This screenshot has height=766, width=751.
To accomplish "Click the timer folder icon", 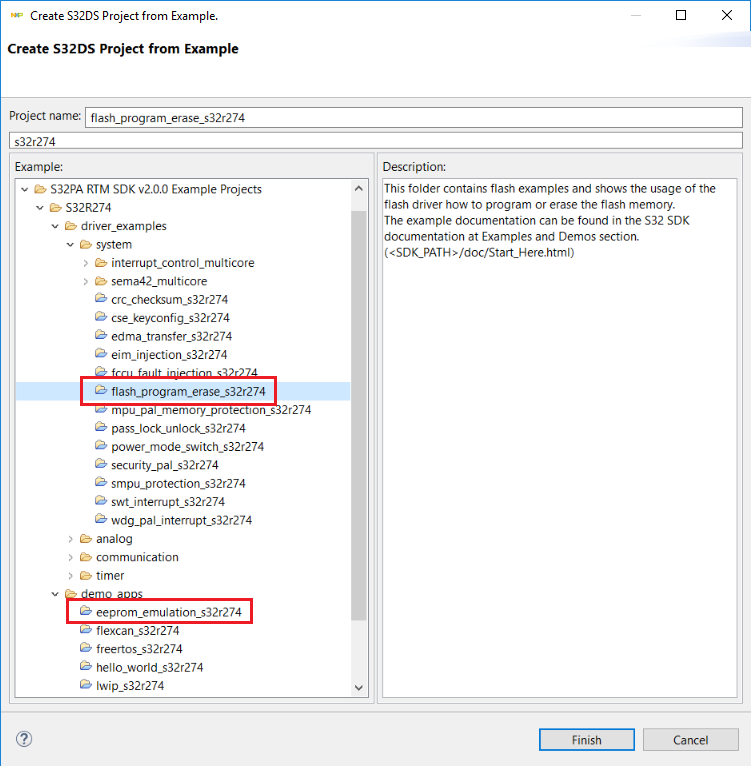I will click(86, 575).
